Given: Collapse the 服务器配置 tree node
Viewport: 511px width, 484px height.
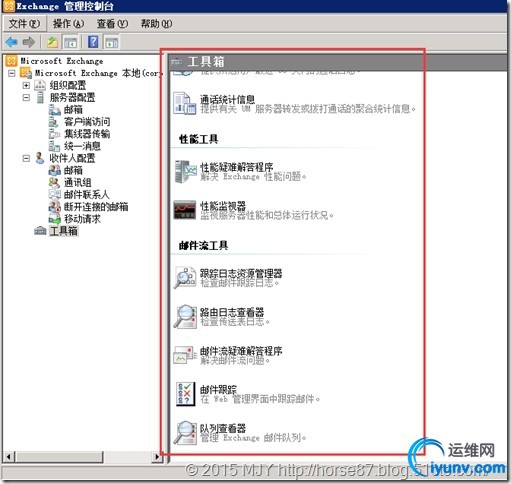Looking at the screenshot, I should click(x=26, y=98).
